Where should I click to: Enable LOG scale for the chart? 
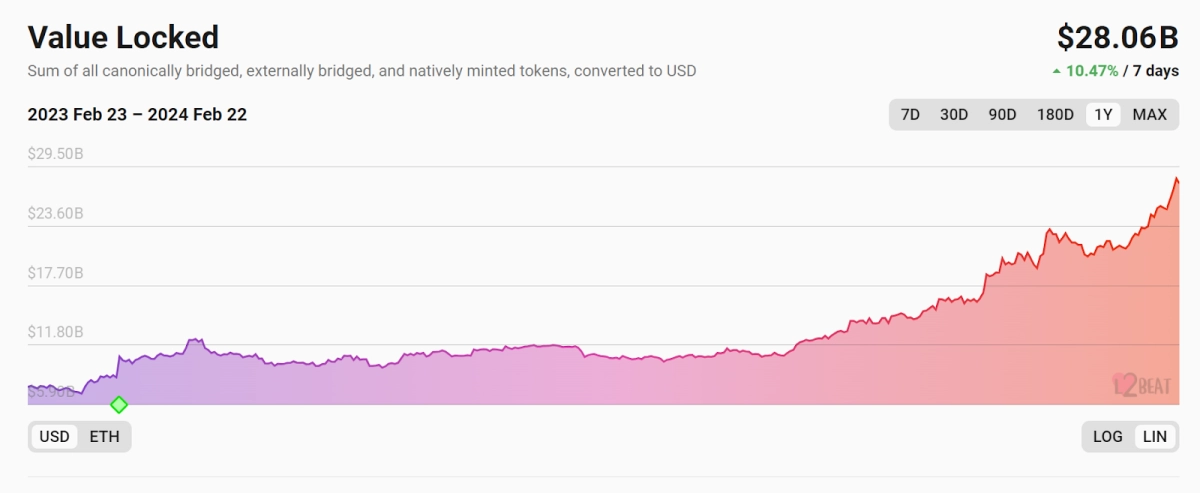pyautogui.click(x=1108, y=437)
